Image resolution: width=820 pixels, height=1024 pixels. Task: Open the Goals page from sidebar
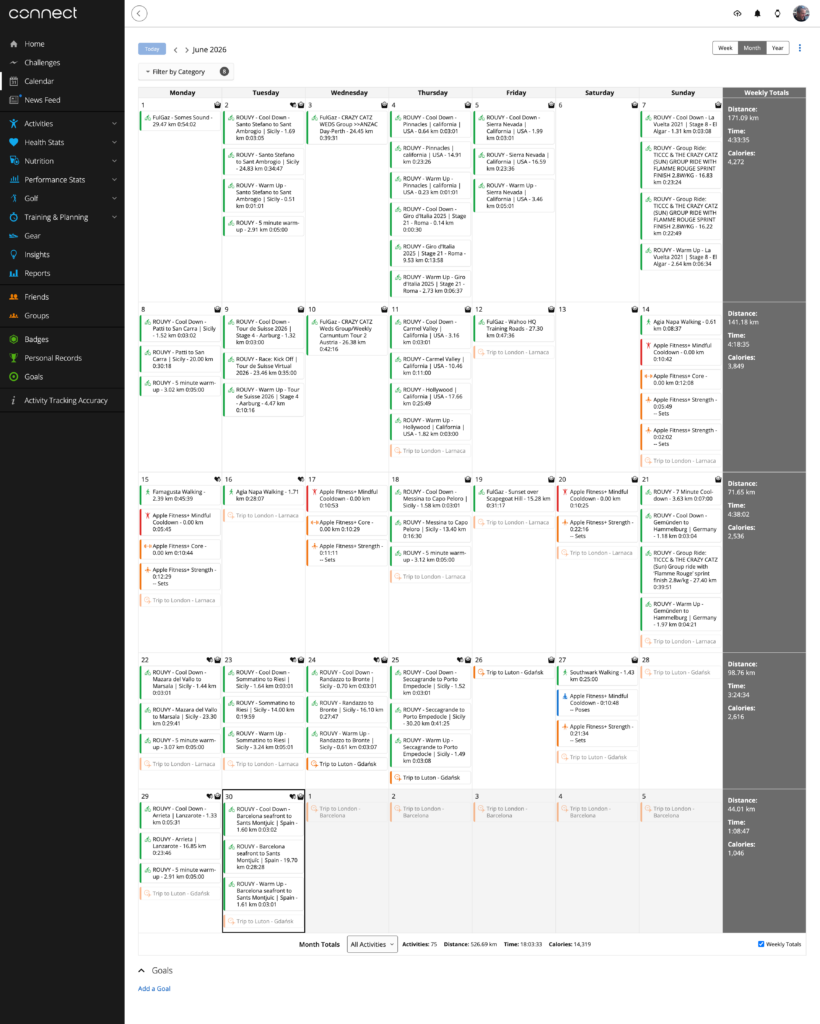click(33, 377)
